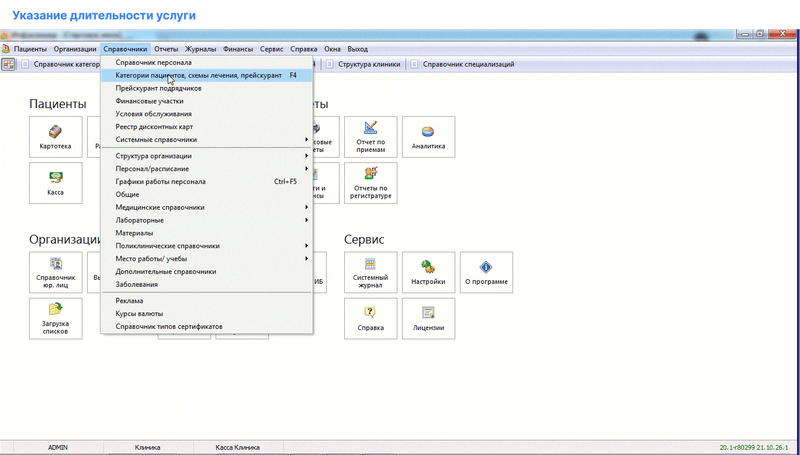Open the Справка menu in menu bar
The width and height of the screenshot is (800, 455).
[x=304, y=49]
